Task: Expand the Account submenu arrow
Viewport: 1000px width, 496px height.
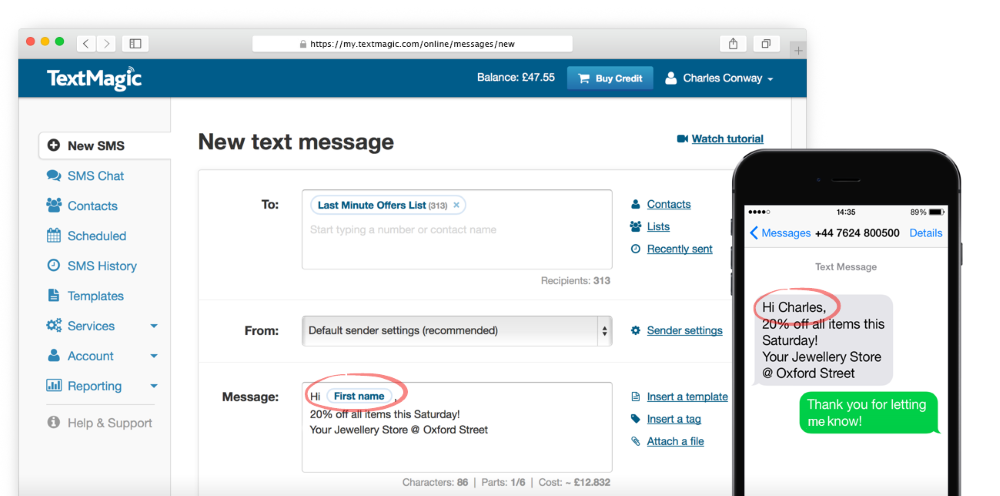Action: pos(154,356)
